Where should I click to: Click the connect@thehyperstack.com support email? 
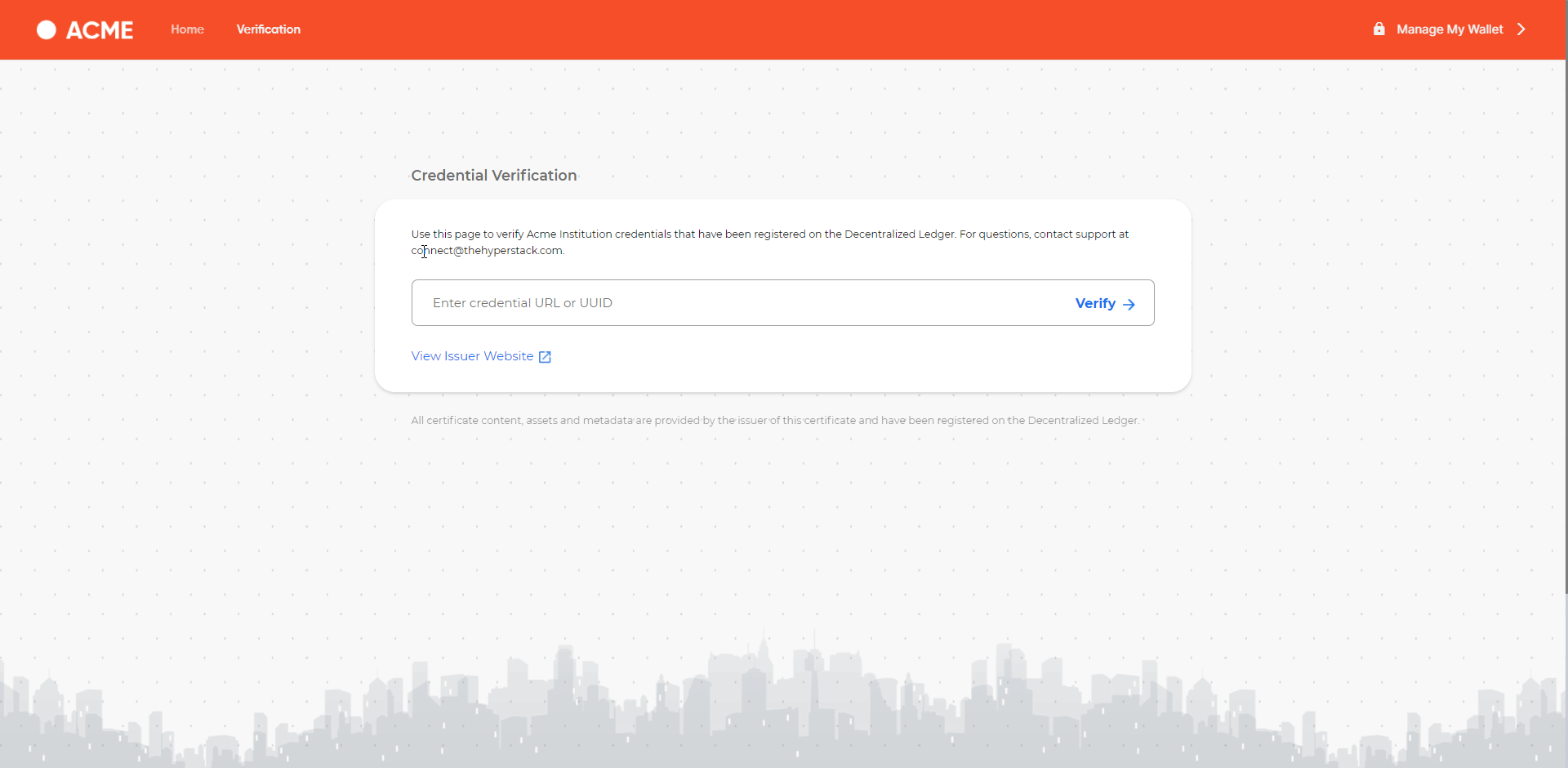487,251
